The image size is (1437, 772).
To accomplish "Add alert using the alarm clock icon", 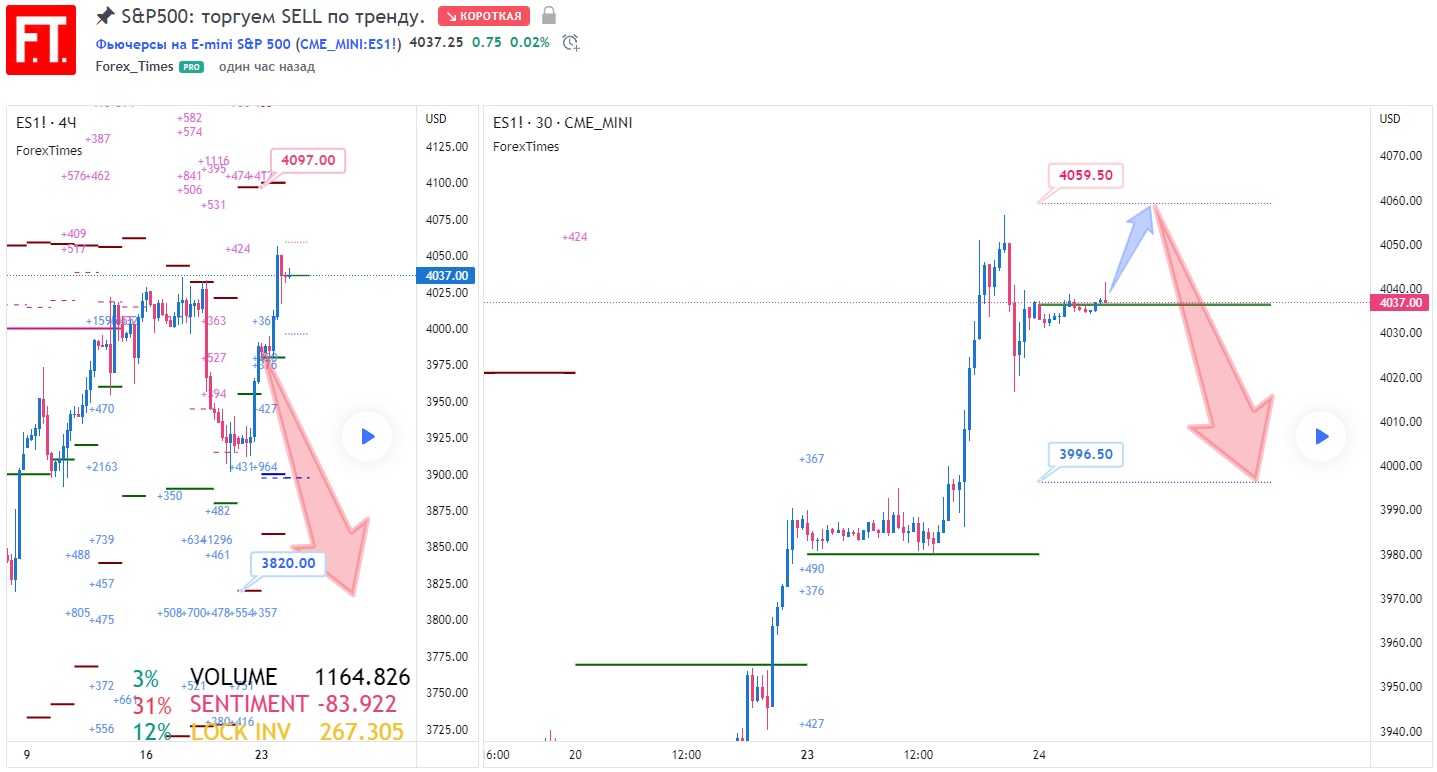I will click(571, 42).
